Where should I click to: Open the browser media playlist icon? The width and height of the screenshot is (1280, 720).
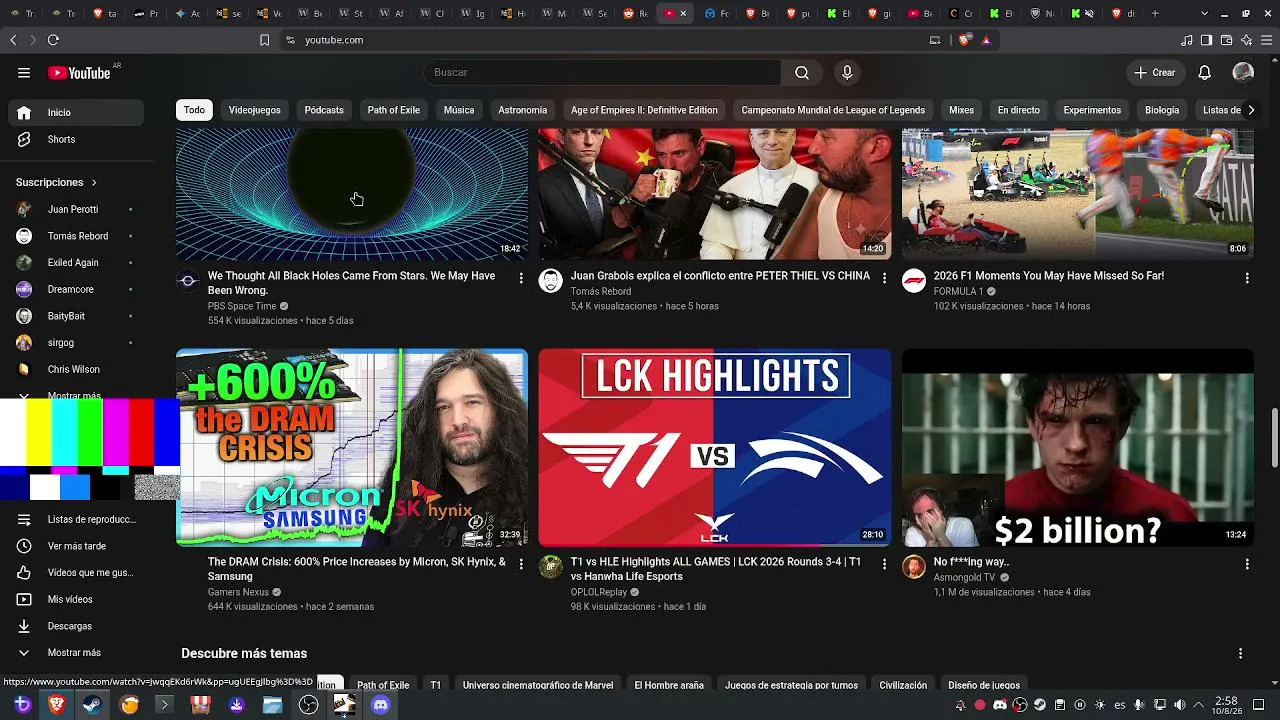point(1187,40)
